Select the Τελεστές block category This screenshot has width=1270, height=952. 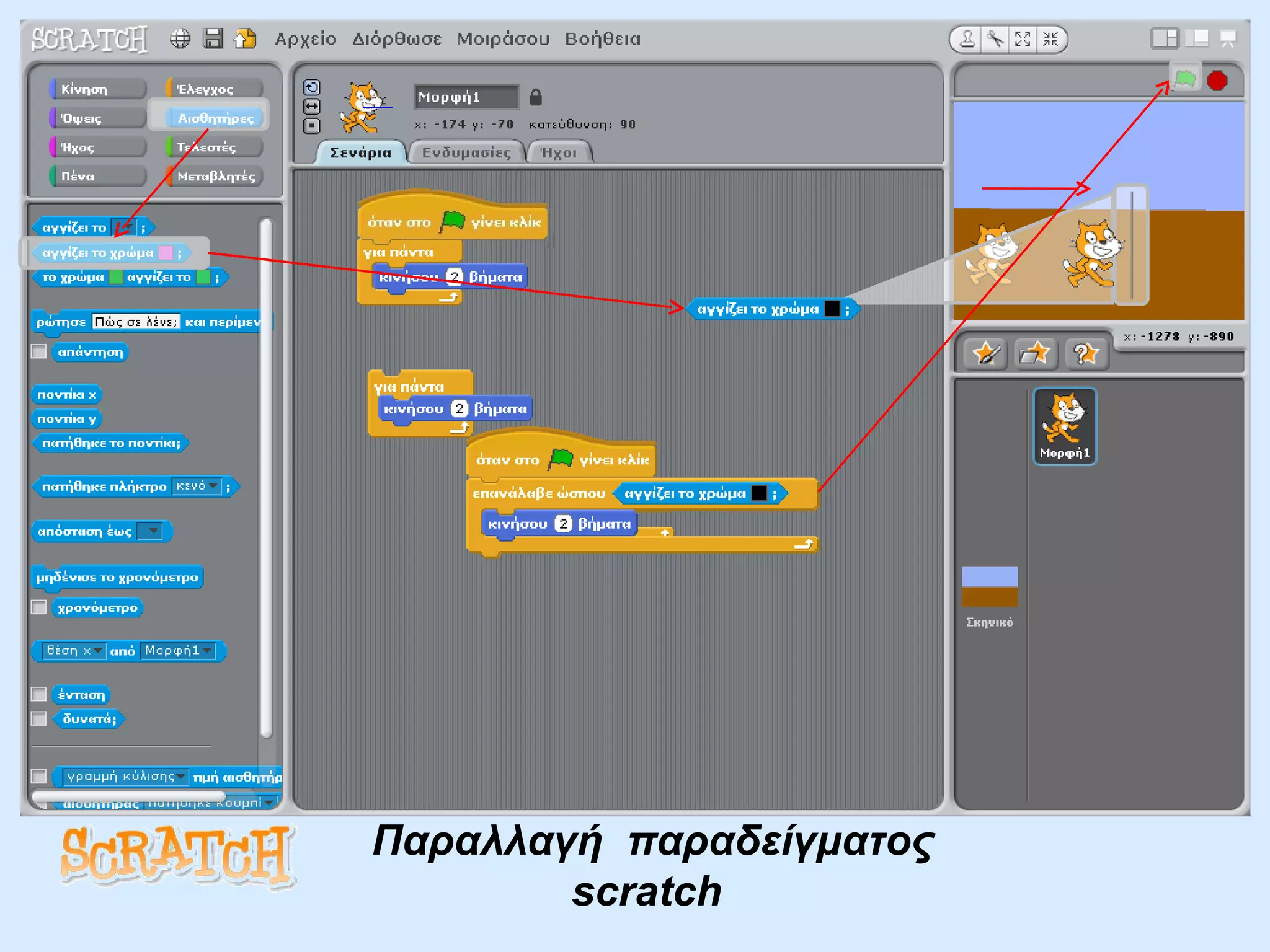click(x=215, y=147)
